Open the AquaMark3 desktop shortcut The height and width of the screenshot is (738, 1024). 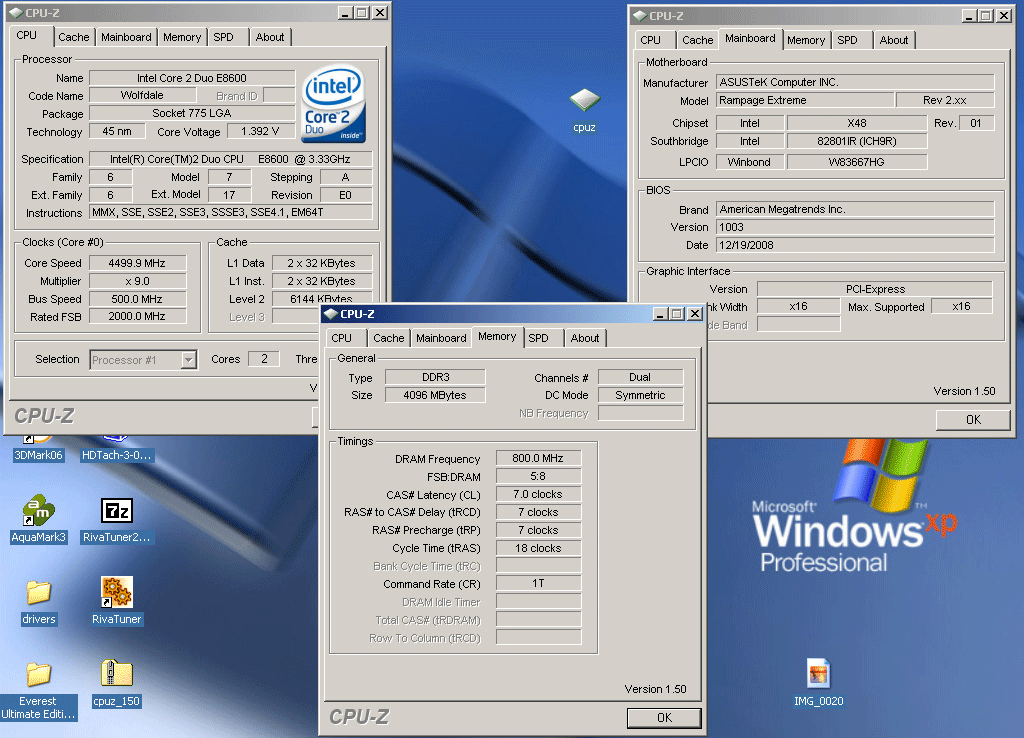[x=39, y=512]
